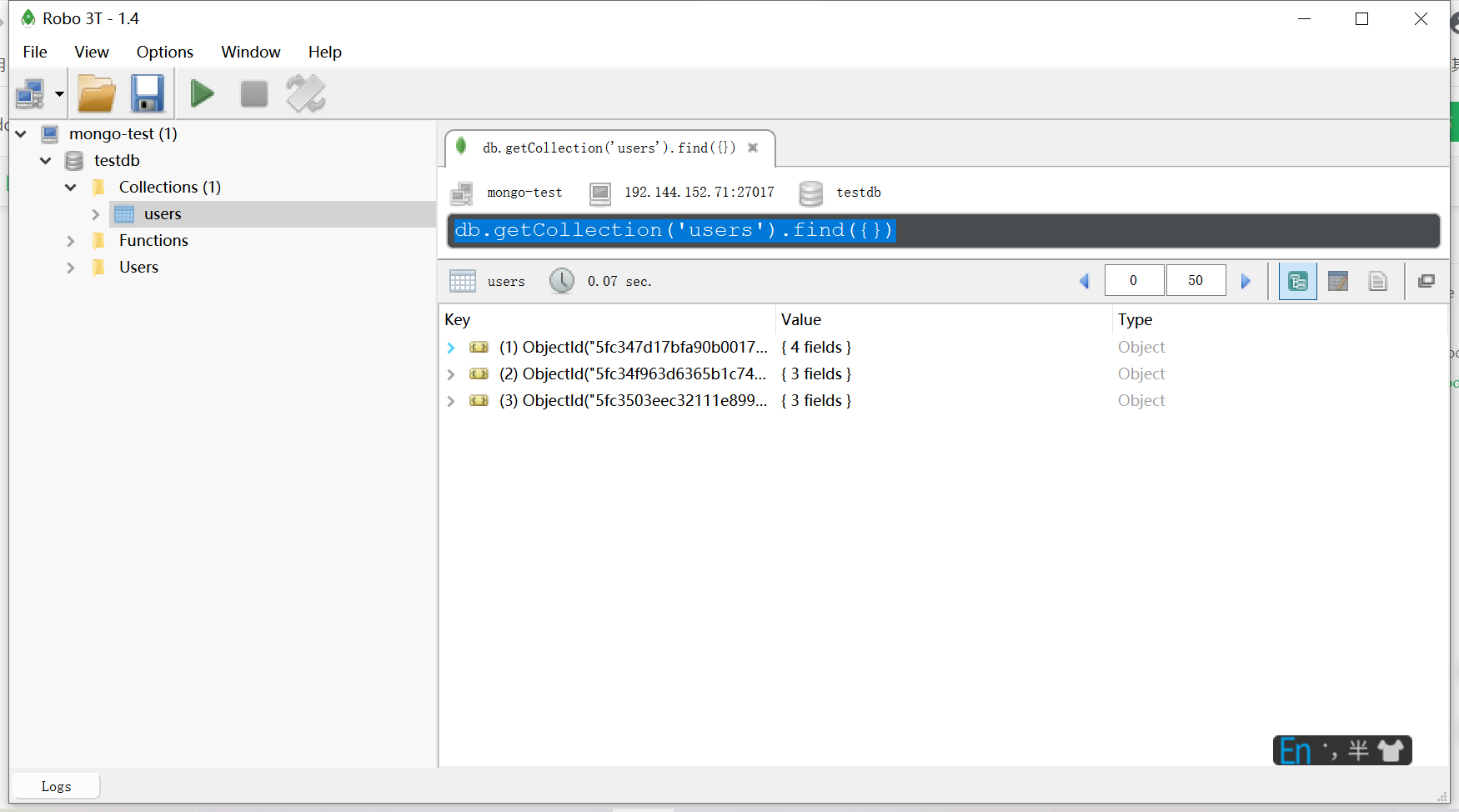1459x812 pixels.
Task: Open the Window menu
Action: point(250,52)
